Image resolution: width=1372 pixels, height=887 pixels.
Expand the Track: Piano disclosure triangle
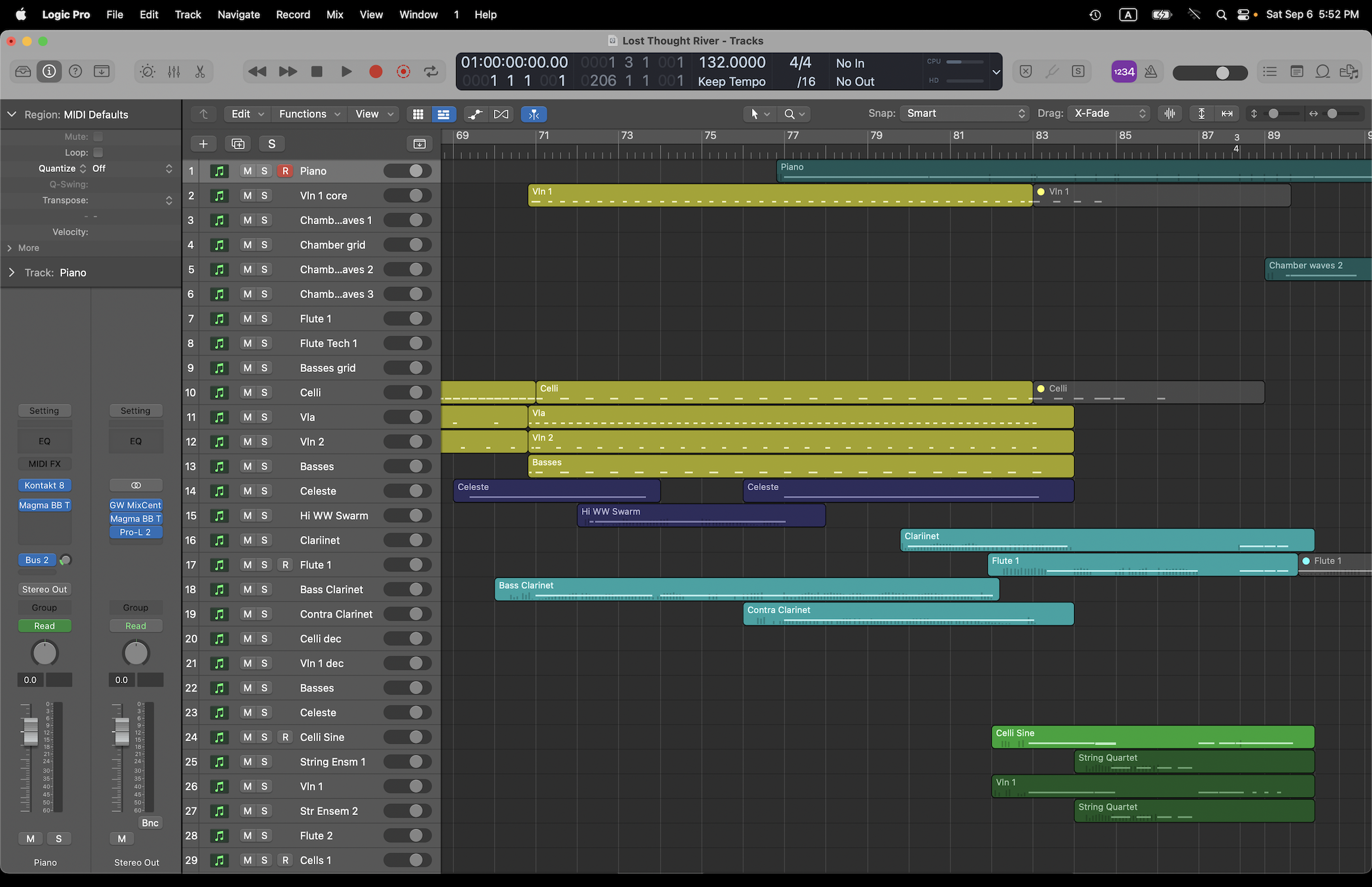(11, 273)
